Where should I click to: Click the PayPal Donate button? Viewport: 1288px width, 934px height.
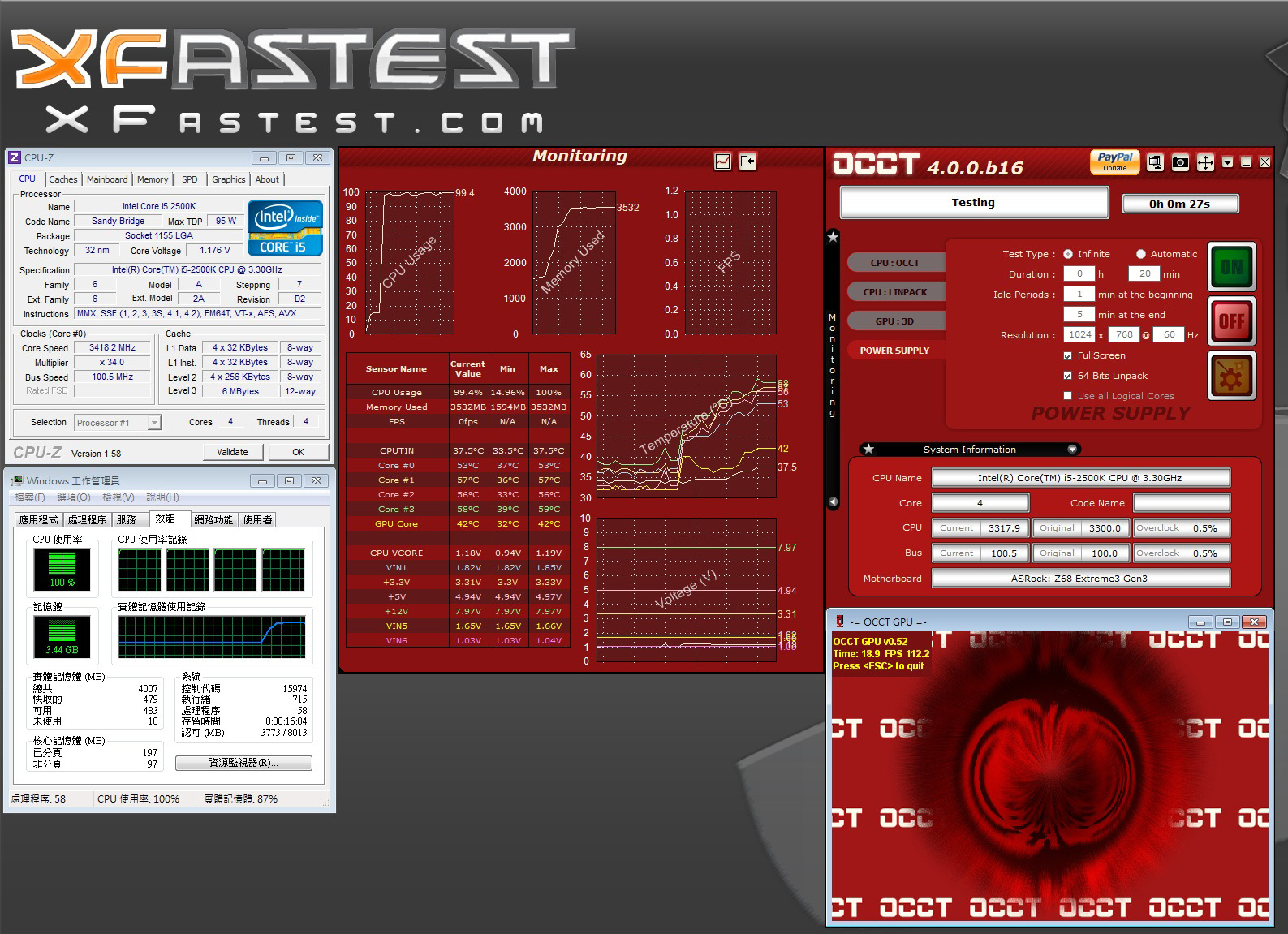point(1114,161)
